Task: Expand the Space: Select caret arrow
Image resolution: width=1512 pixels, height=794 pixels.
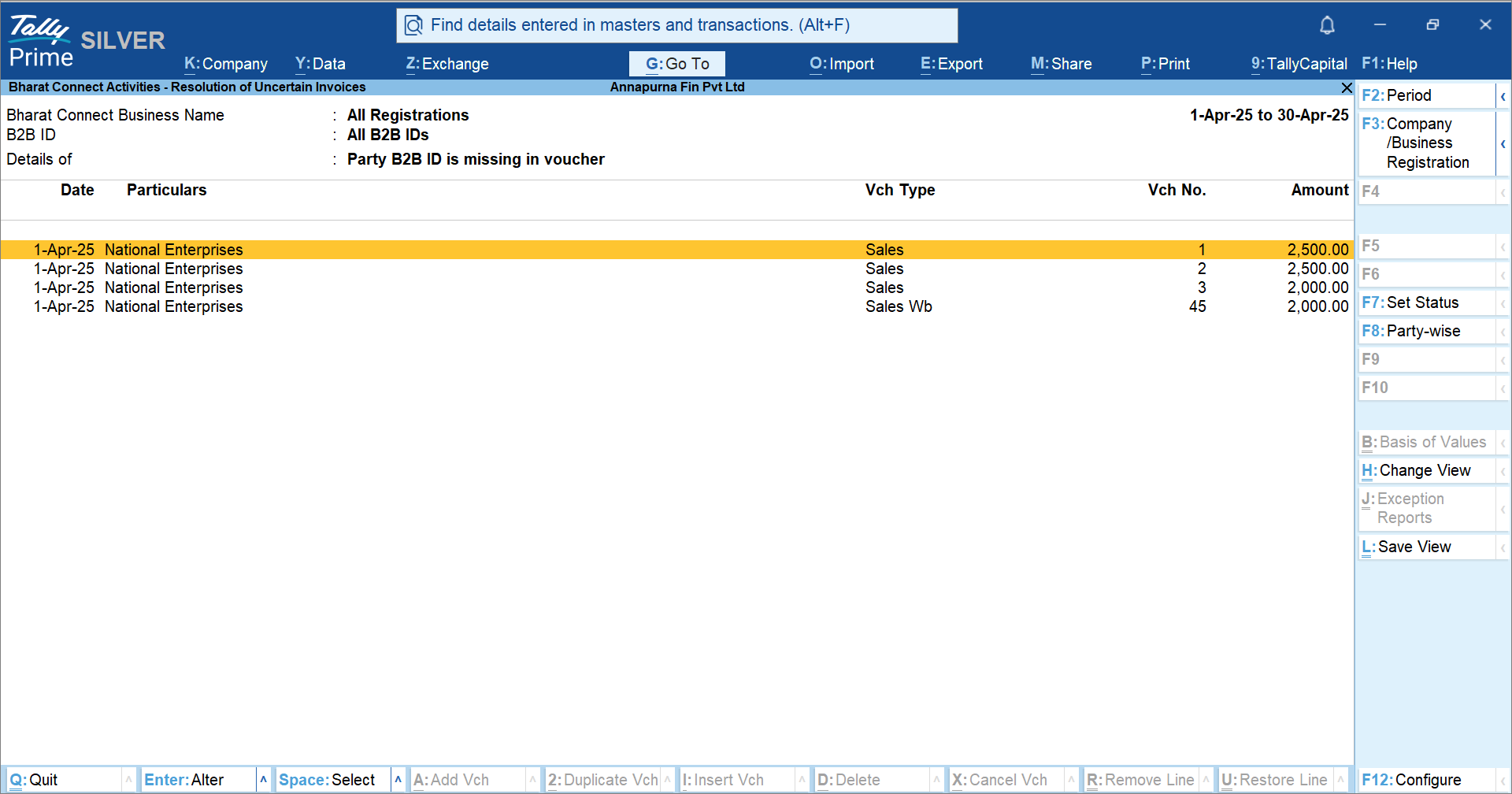Action: coord(398,780)
